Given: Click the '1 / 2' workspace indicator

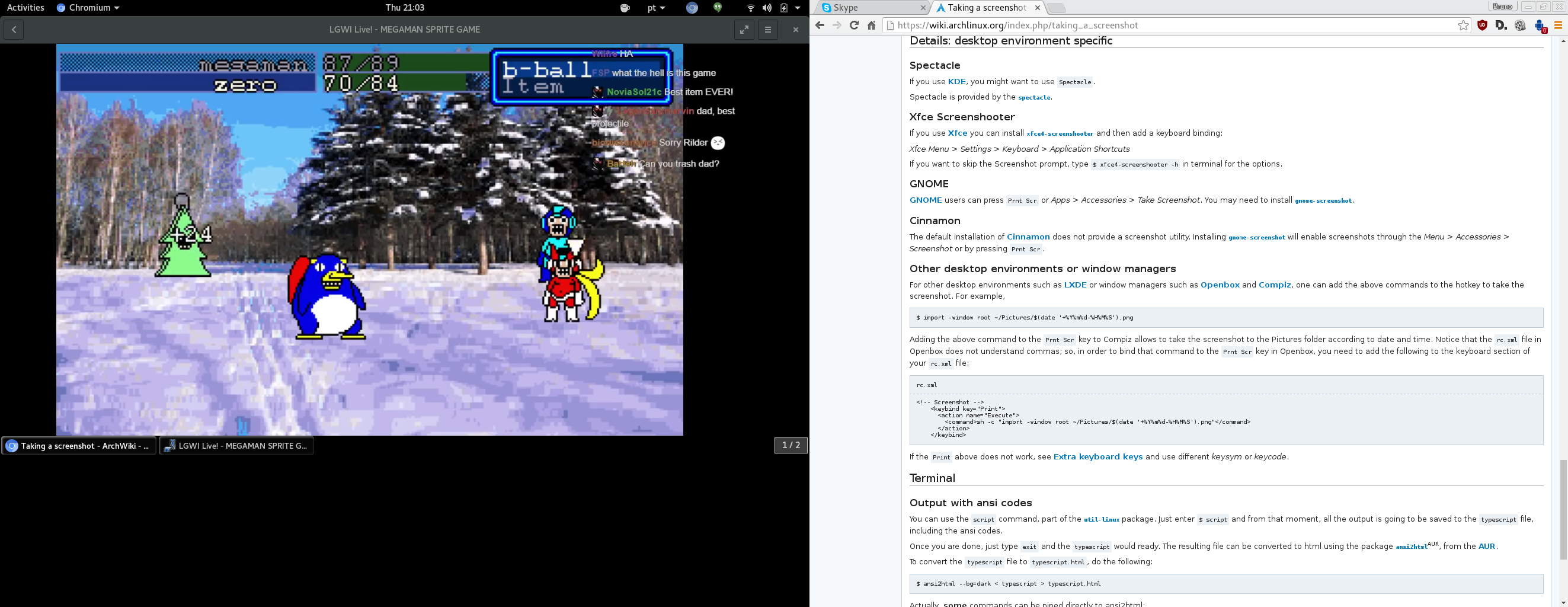Looking at the screenshot, I should tap(791, 446).
